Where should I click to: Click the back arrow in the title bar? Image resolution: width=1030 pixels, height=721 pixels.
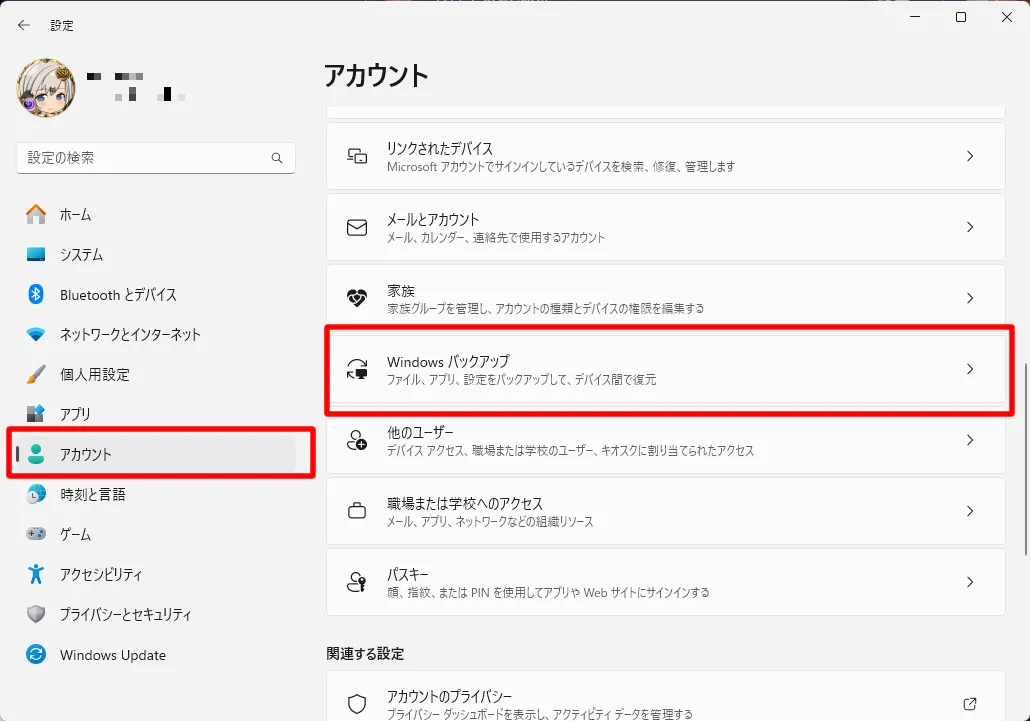(x=24, y=25)
